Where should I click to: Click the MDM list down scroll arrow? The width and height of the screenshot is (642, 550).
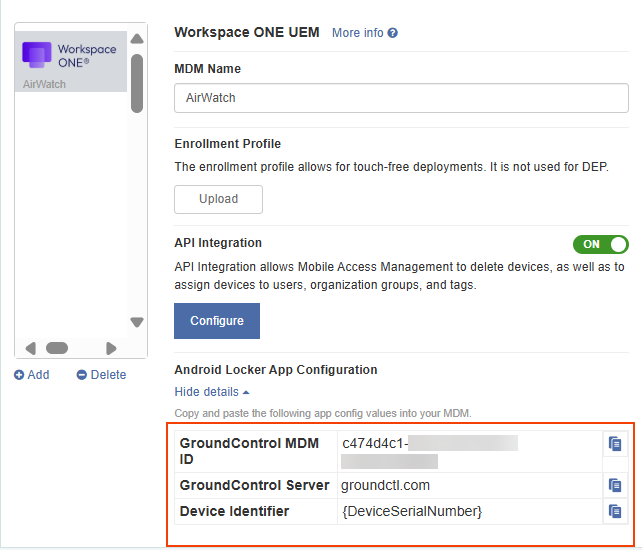click(137, 322)
